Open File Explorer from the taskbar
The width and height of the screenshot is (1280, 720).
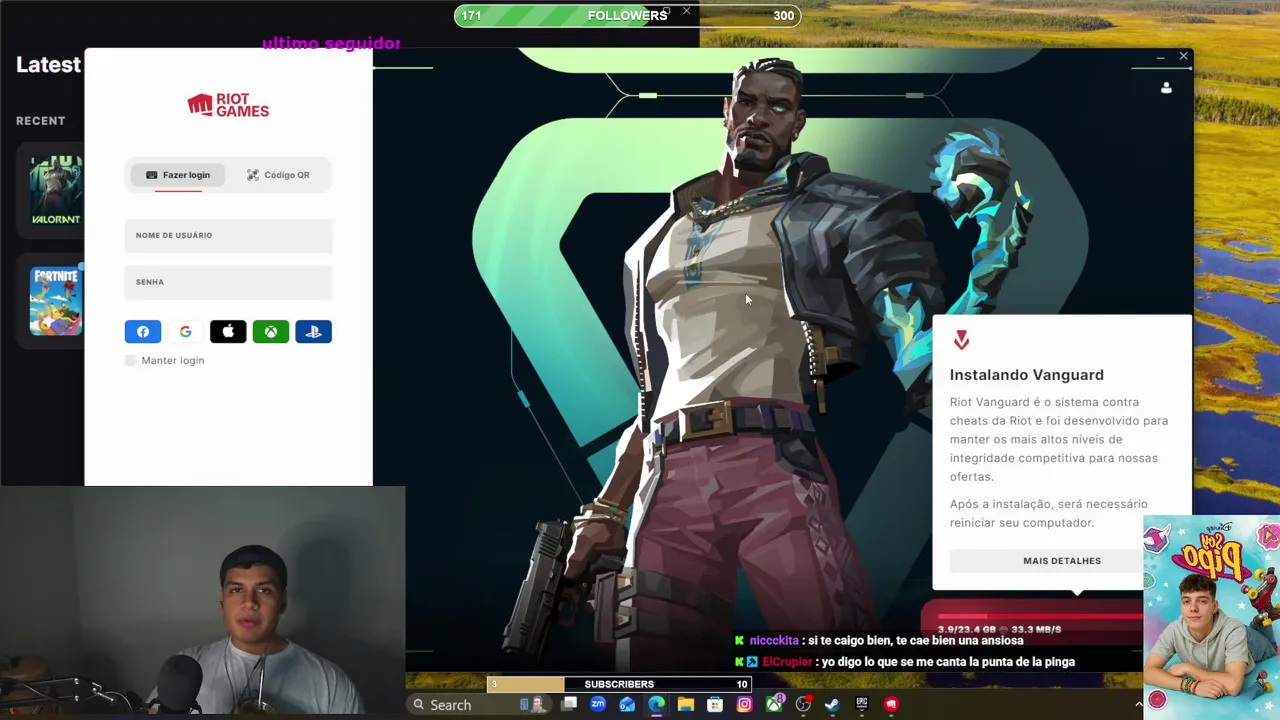(685, 705)
